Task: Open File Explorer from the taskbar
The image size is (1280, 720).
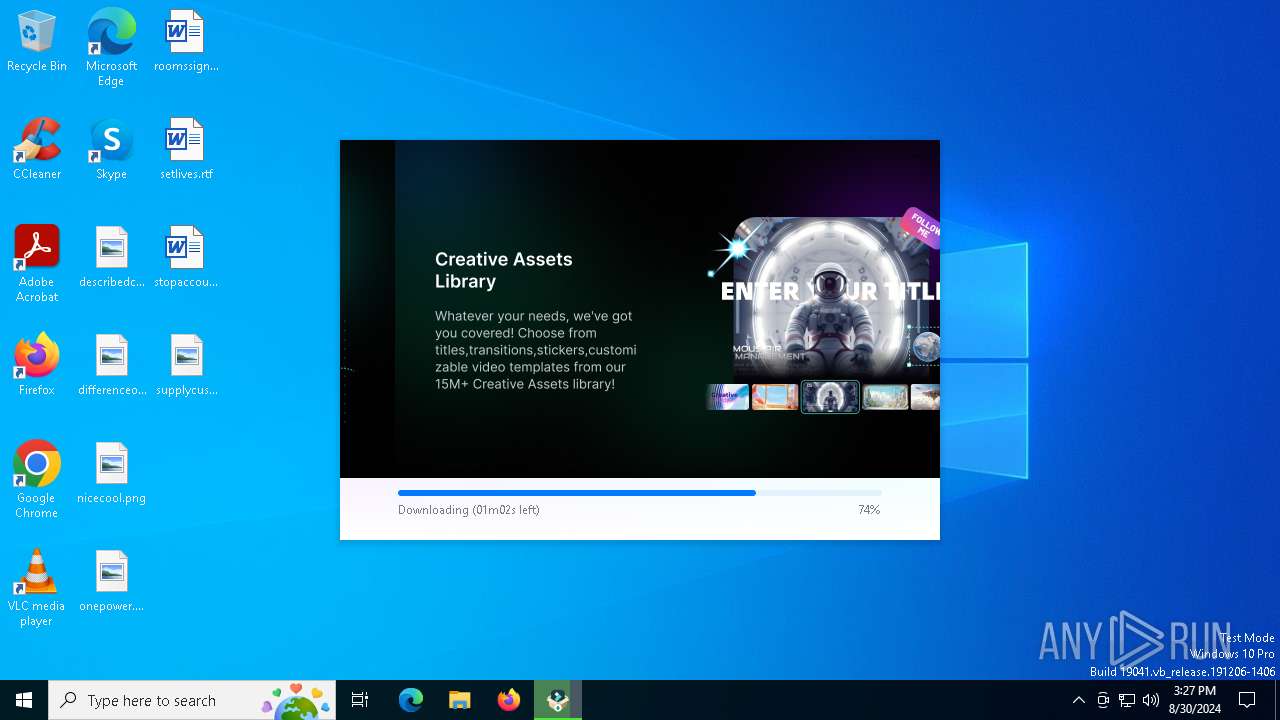Action: coord(460,700)
